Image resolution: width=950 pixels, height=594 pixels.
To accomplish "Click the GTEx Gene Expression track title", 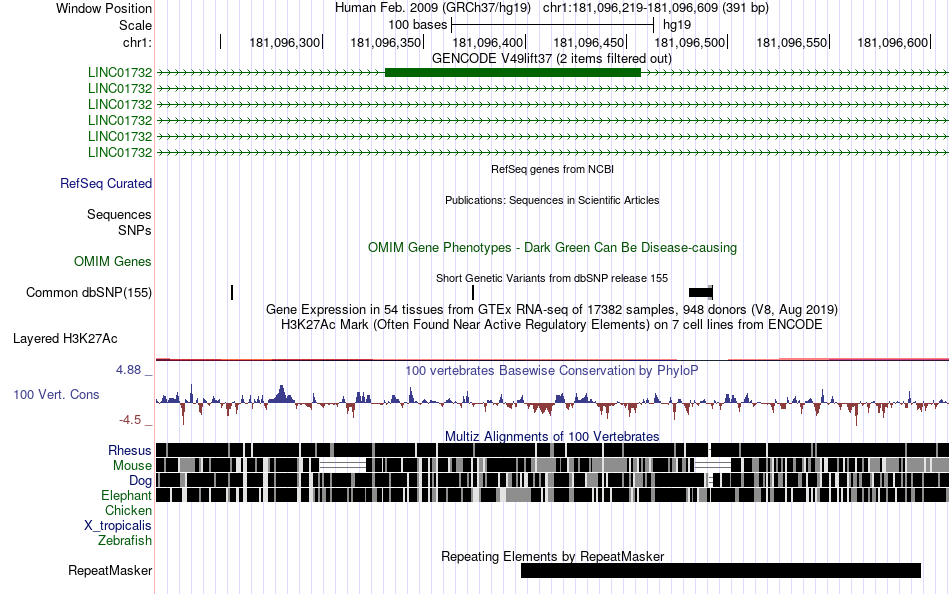I will (552, 310).
